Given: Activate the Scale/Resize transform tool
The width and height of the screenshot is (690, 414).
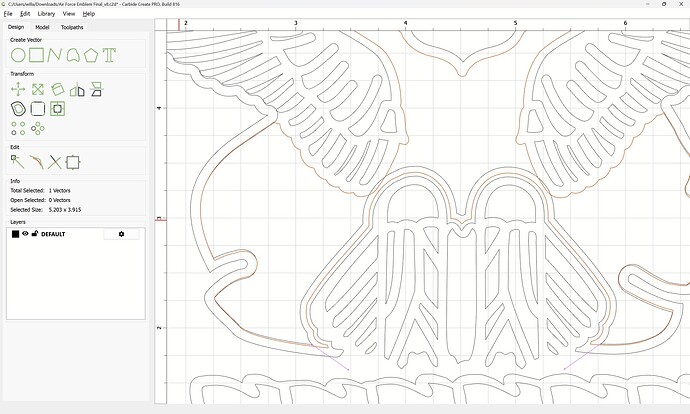Looking at the screenshot, I should pos(38,89).
